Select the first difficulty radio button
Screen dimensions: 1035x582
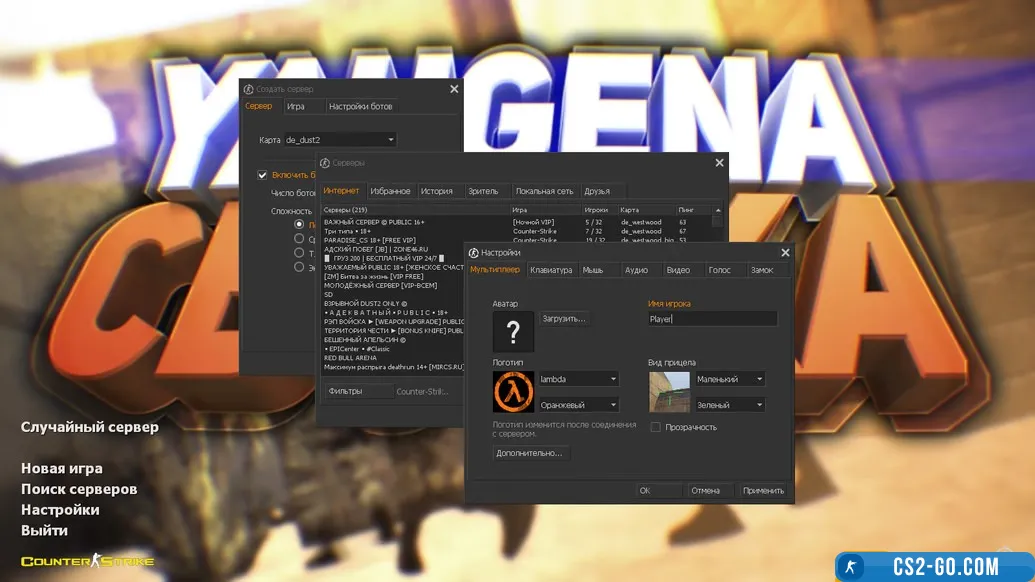click(x=299, y=224)
